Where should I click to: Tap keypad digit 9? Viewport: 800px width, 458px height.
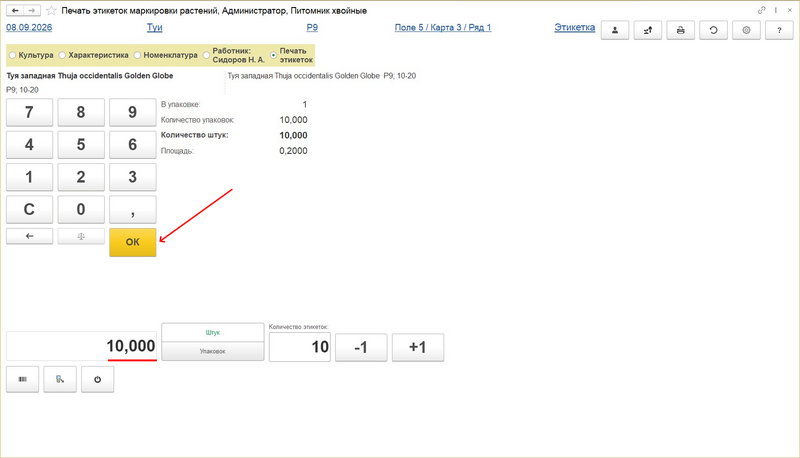pos(133,112)
